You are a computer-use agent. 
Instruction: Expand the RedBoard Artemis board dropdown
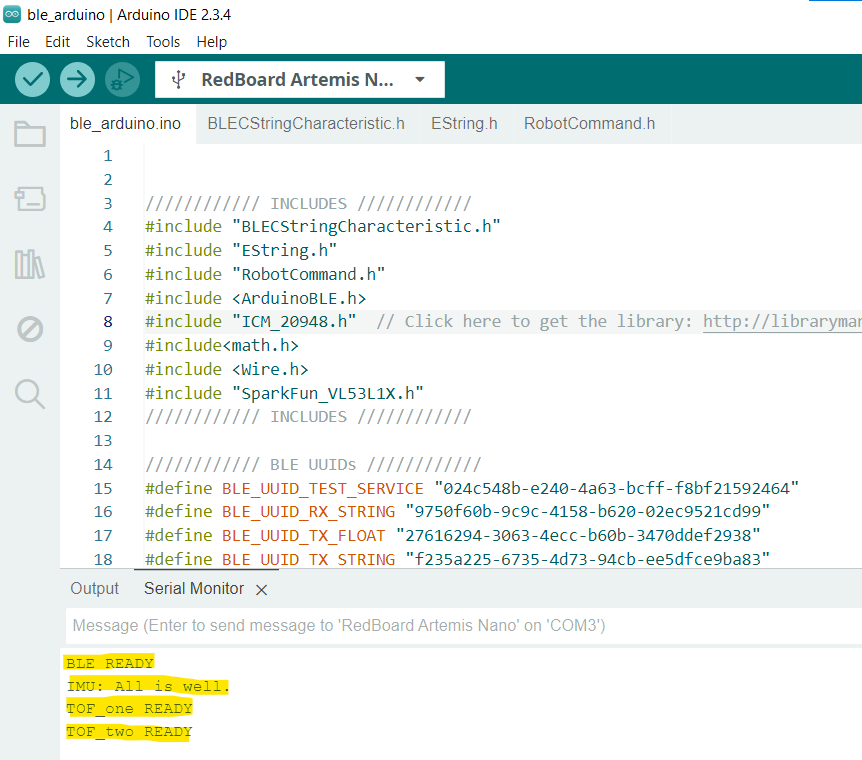tap(420, 80)
